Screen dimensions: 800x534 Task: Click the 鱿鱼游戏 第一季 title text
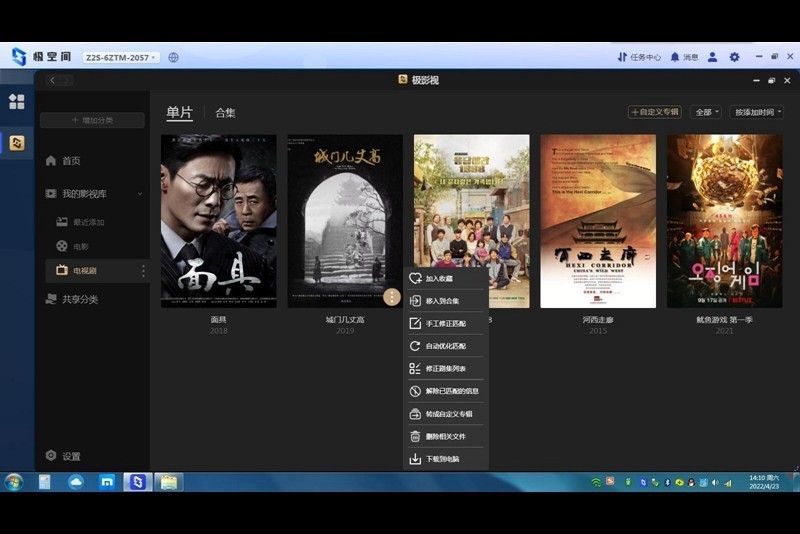pos(724,320)
